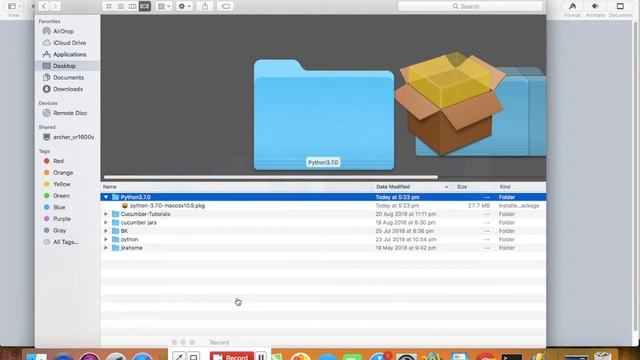Click the Edit Tags toolbar button
Image resolution: width=640 pixels, height=360 pixels.
pyautogui.click(x=226, y=6)
